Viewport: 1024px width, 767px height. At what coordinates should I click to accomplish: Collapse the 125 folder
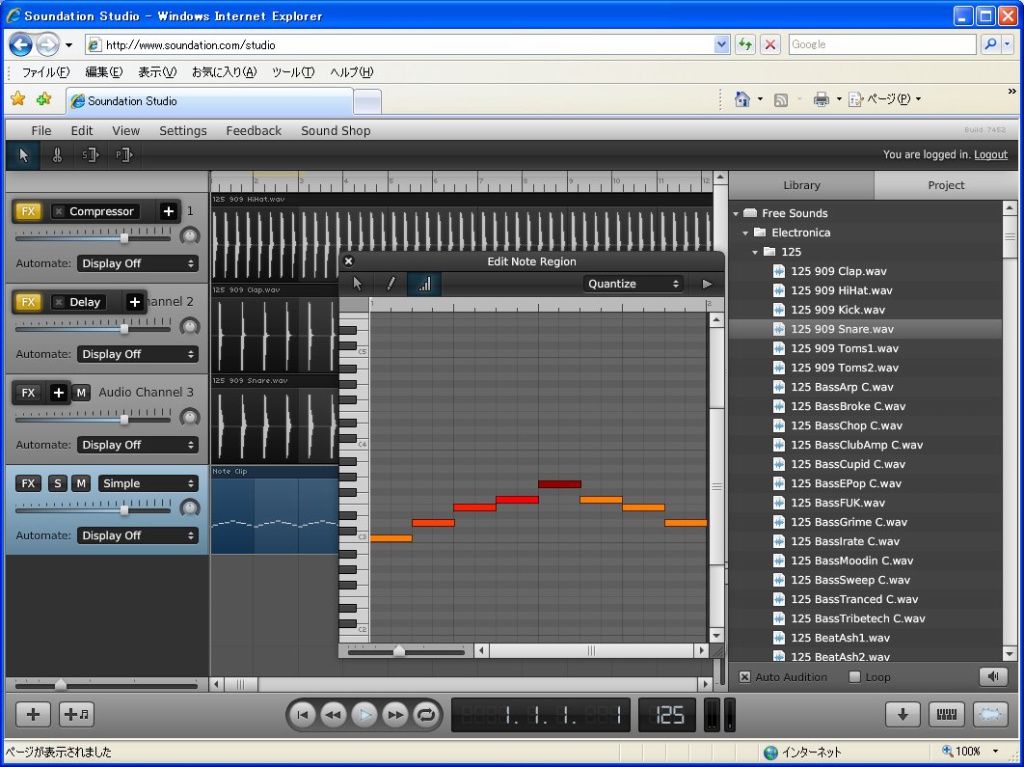pyautogui.click(x=755, y=252)
